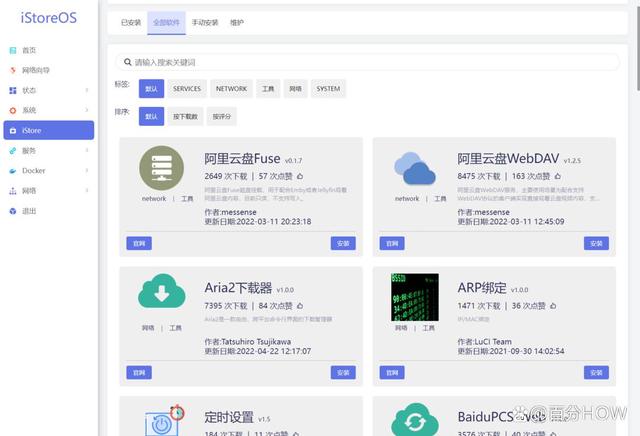The width and height of the screenshot is (640, 436).
Task: Select the 默认 tag filter
Action: (x=151, y=89)
